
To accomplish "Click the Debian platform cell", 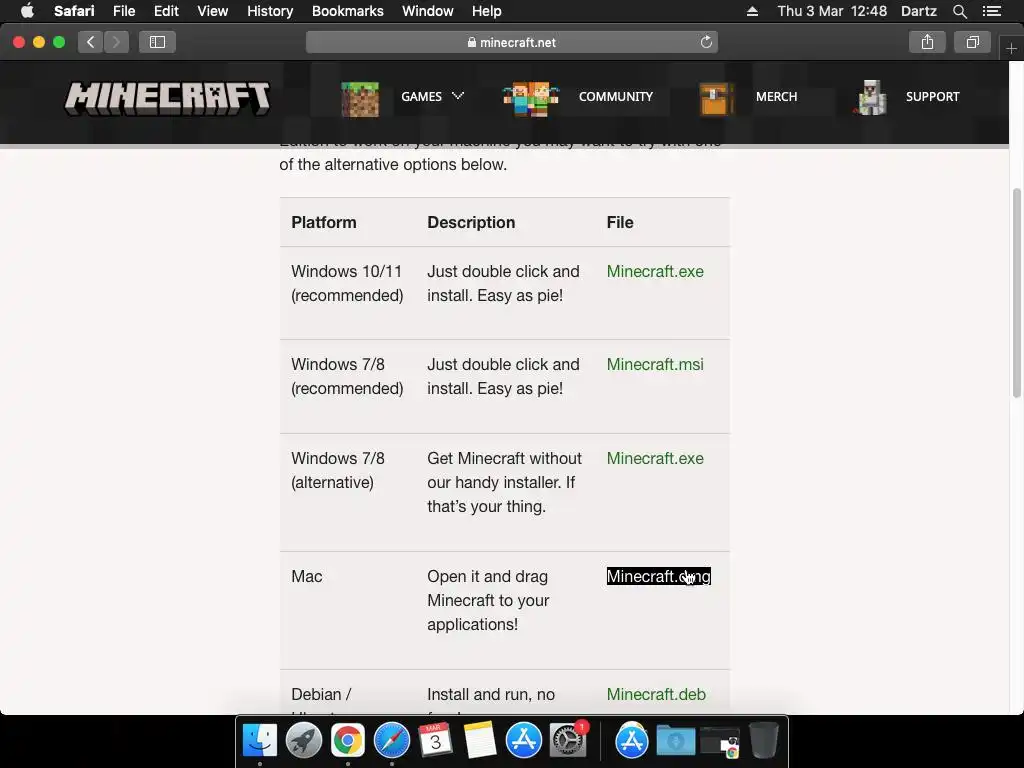I will click(x=321, y=694).
